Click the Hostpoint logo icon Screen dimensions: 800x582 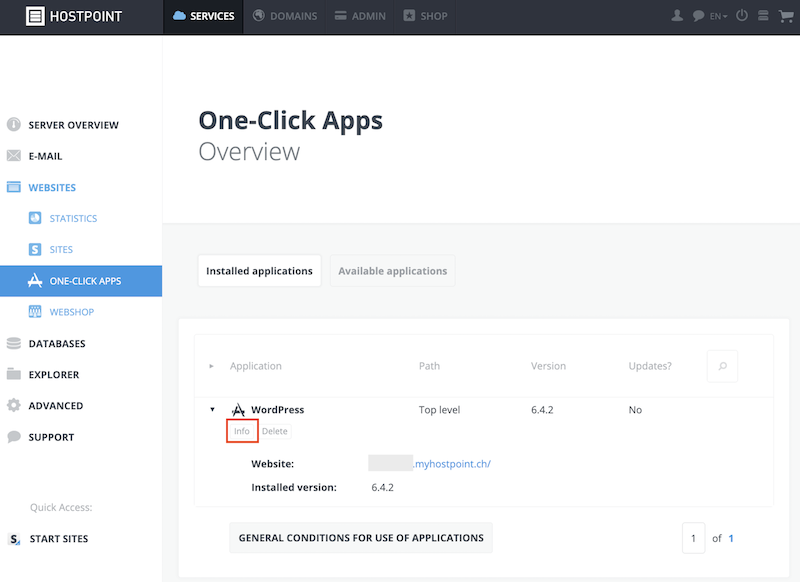coord(35,16)
